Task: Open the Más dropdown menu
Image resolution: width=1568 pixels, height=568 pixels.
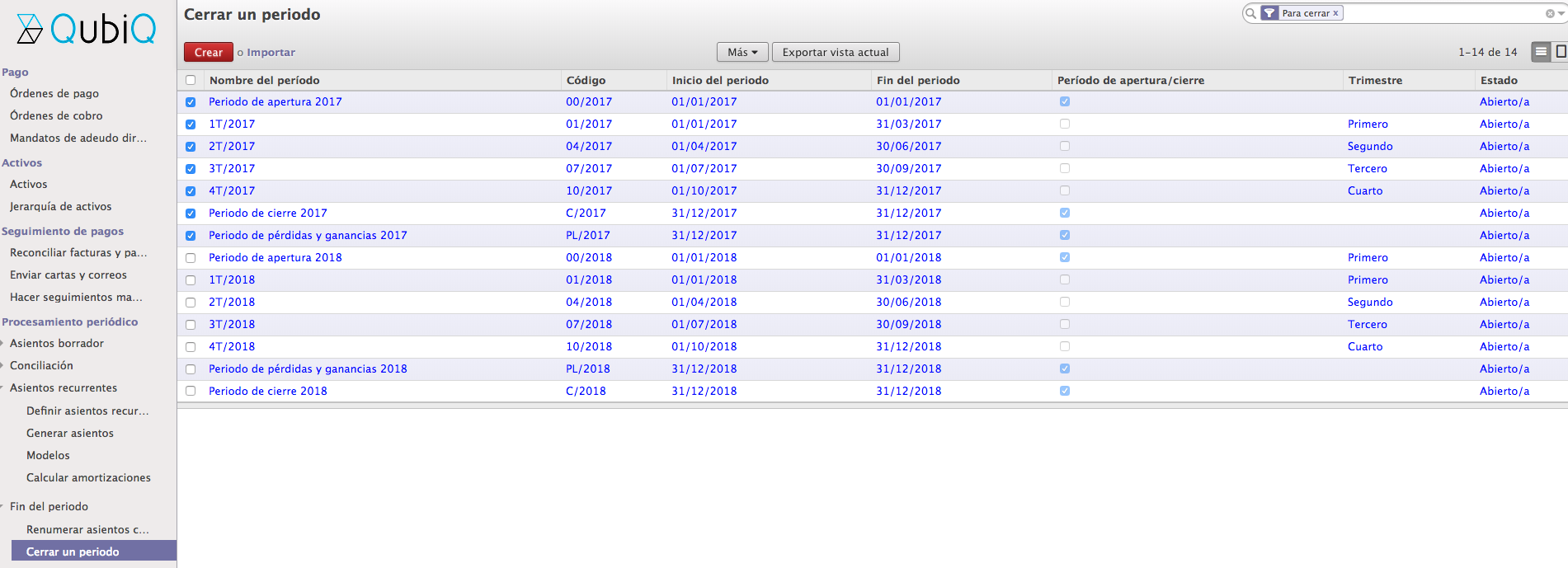Action: 742,52
